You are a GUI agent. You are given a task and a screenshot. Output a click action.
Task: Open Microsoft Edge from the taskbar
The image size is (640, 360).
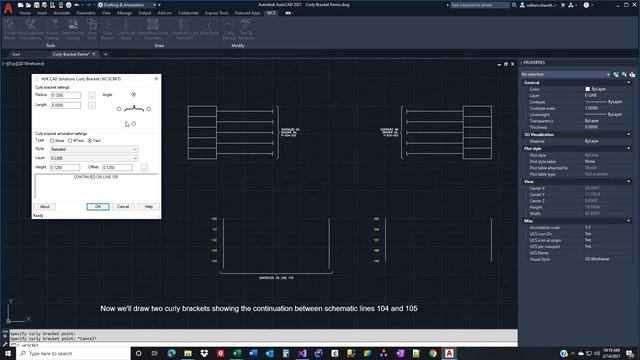point(171,353)
